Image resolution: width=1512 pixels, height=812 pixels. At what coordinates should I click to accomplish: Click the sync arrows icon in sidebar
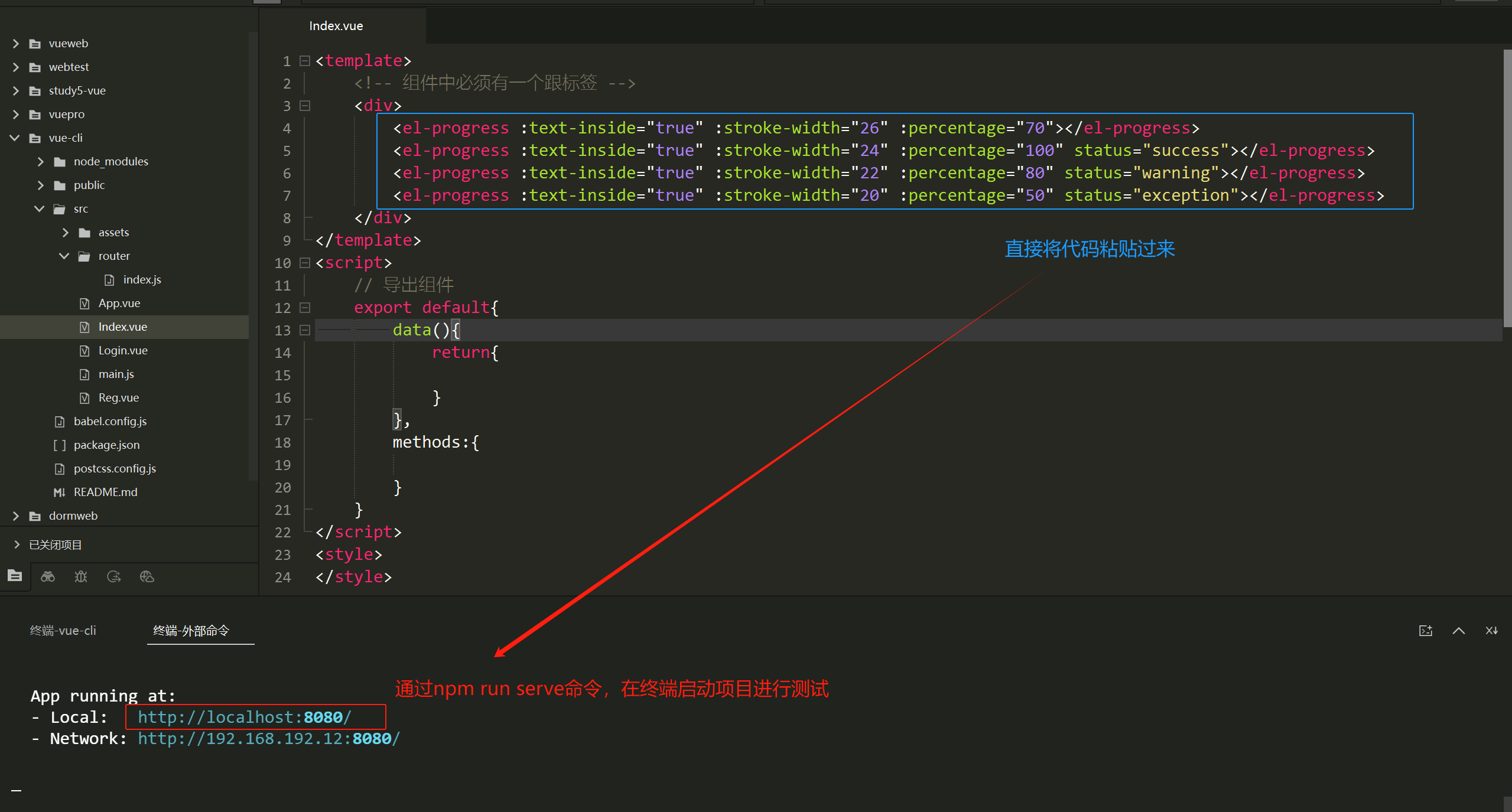(x=114, y=576)
